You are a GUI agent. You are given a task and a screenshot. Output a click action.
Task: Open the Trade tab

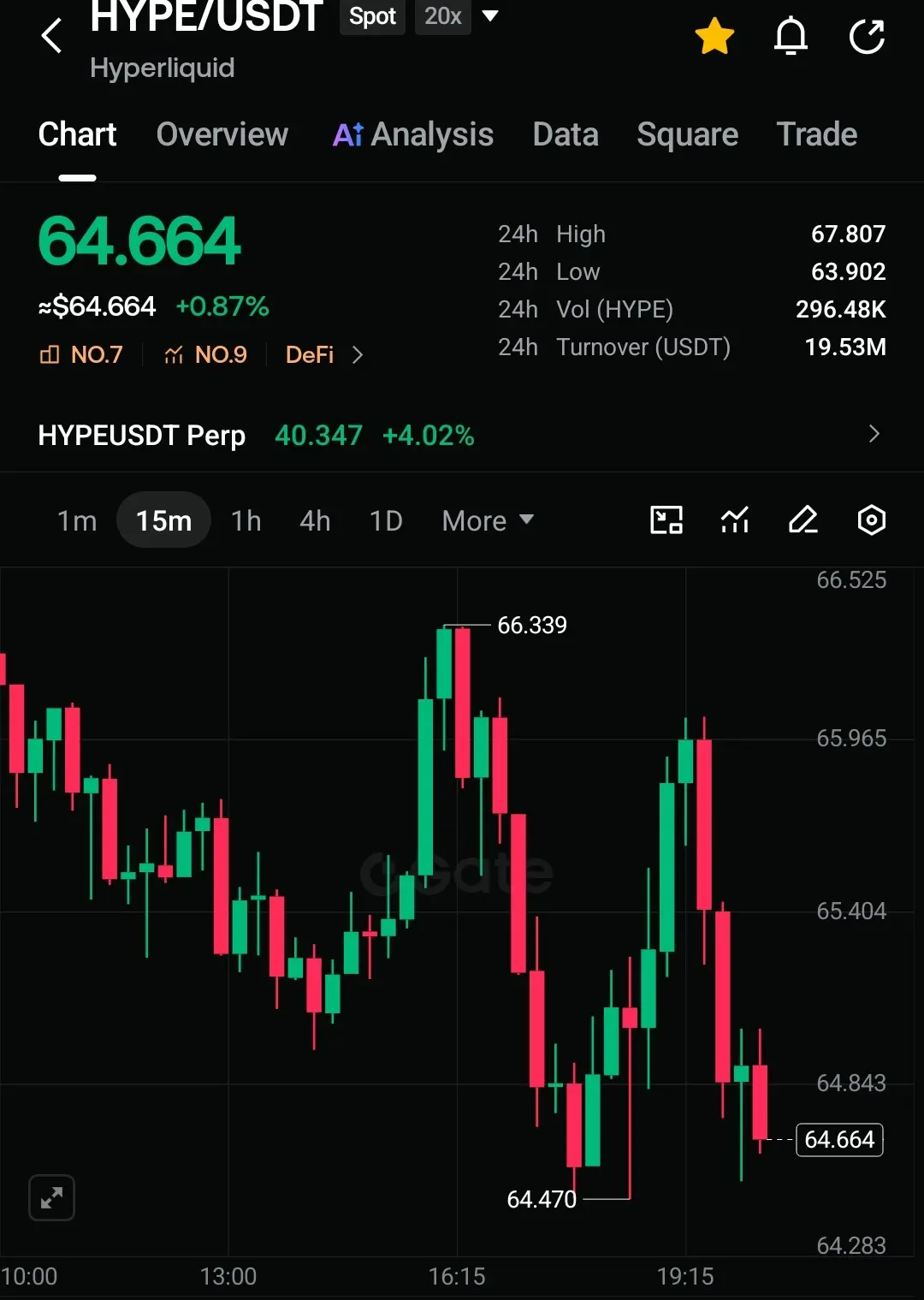pos(817,134)
